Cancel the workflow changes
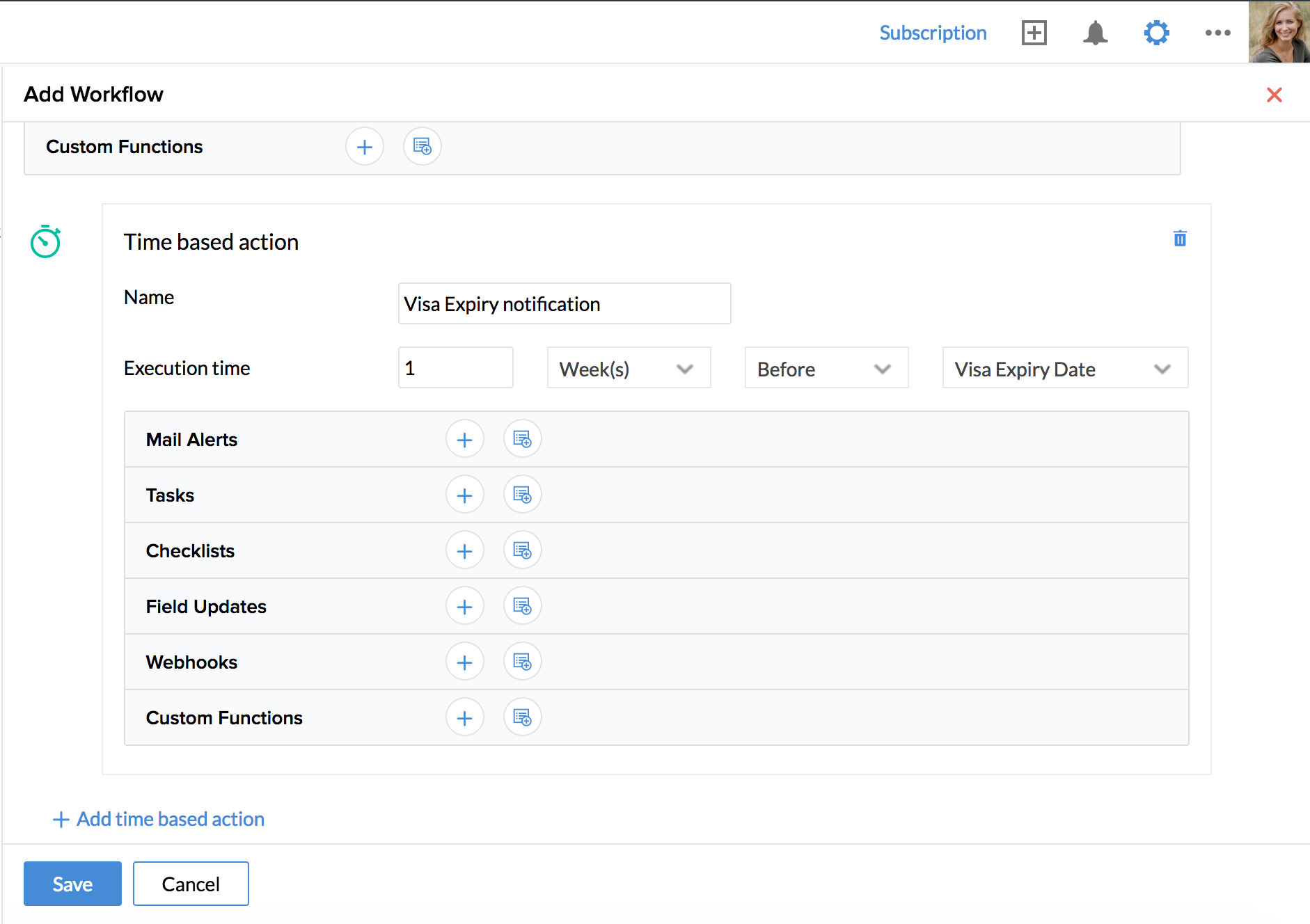1310x924 pixels. 191,884
